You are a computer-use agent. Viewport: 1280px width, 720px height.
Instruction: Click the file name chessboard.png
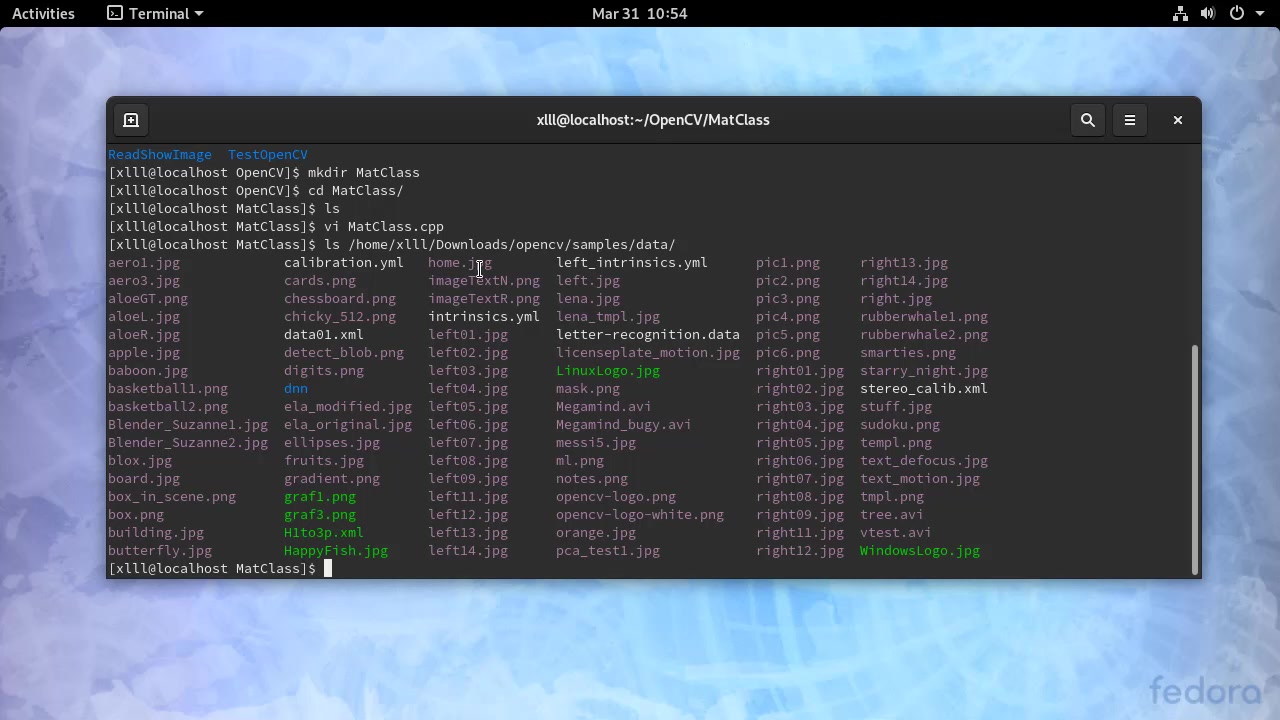(x=340, y=299)
